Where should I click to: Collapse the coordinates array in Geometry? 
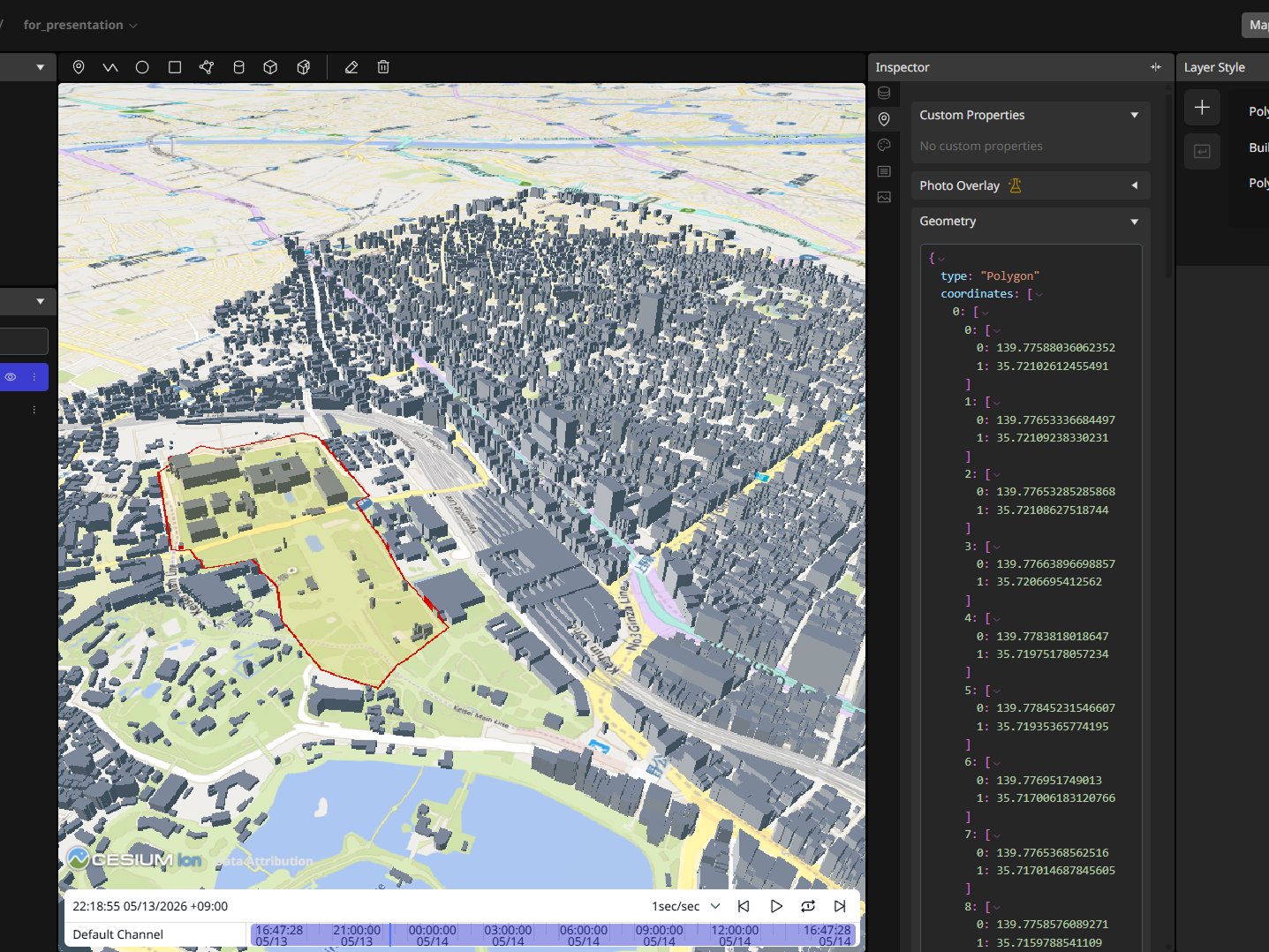click(1039, 294)
